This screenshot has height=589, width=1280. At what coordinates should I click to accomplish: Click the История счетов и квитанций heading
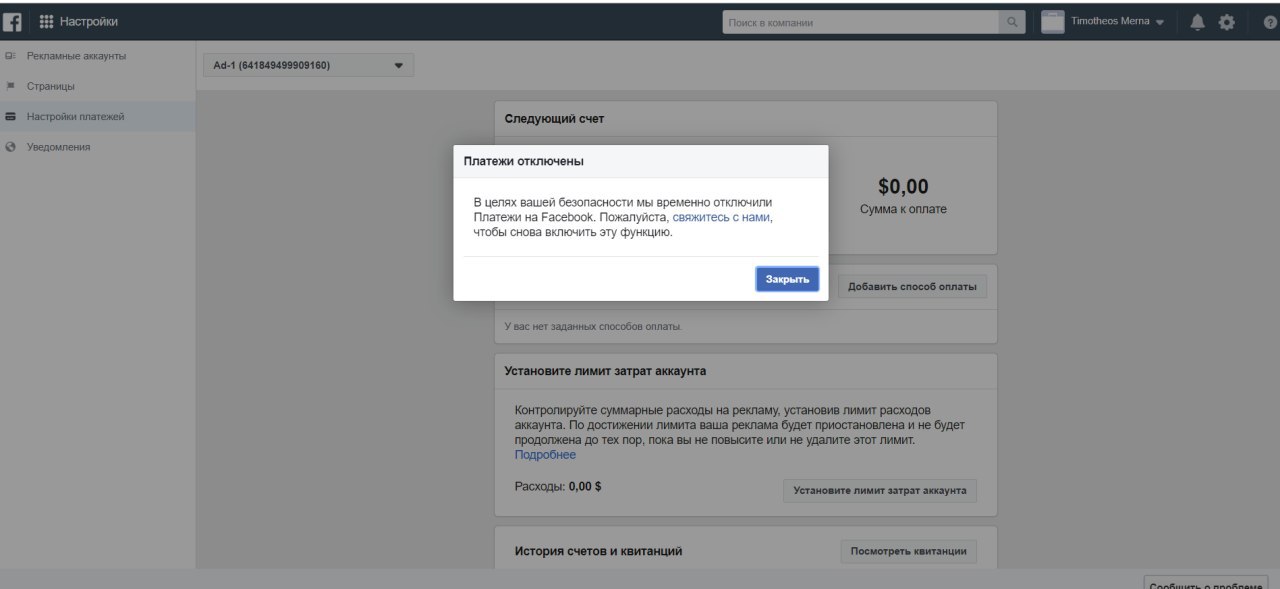coord(598,551)
